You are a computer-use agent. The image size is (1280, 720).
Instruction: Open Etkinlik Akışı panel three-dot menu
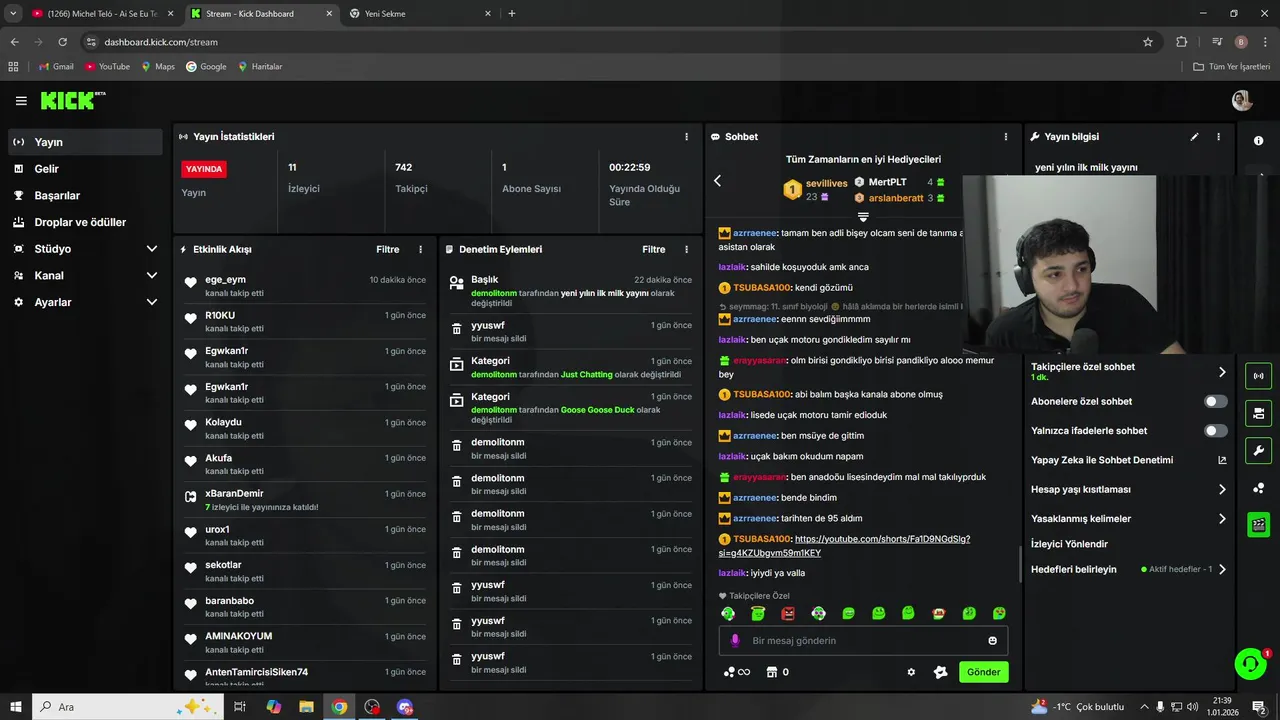point(420,250)
